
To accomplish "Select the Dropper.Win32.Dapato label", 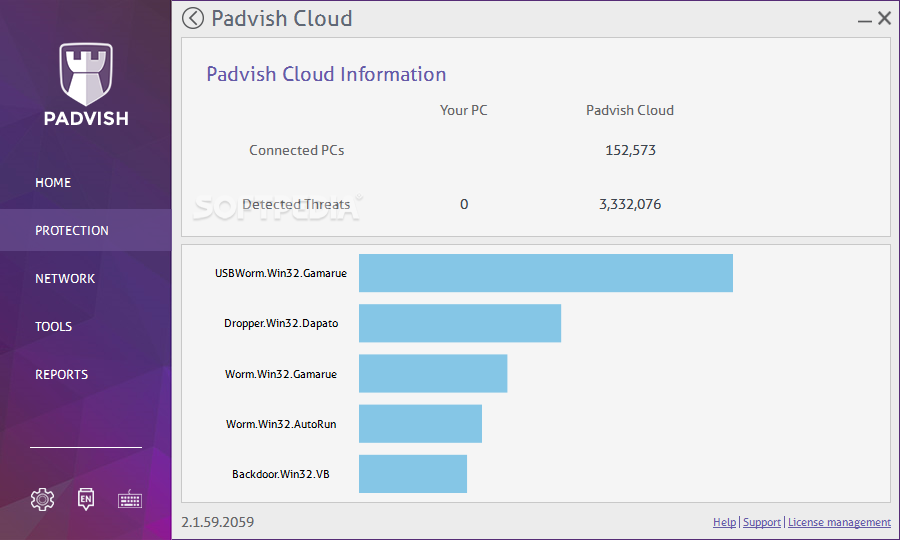I will pyautogui.click(x=281, y=323).
